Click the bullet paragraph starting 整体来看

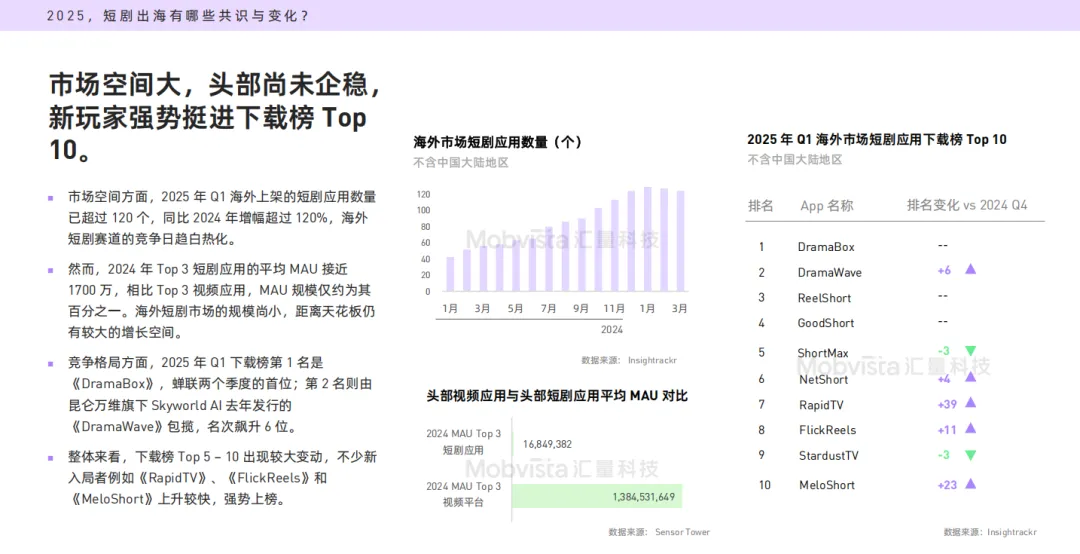pos(222,478)
